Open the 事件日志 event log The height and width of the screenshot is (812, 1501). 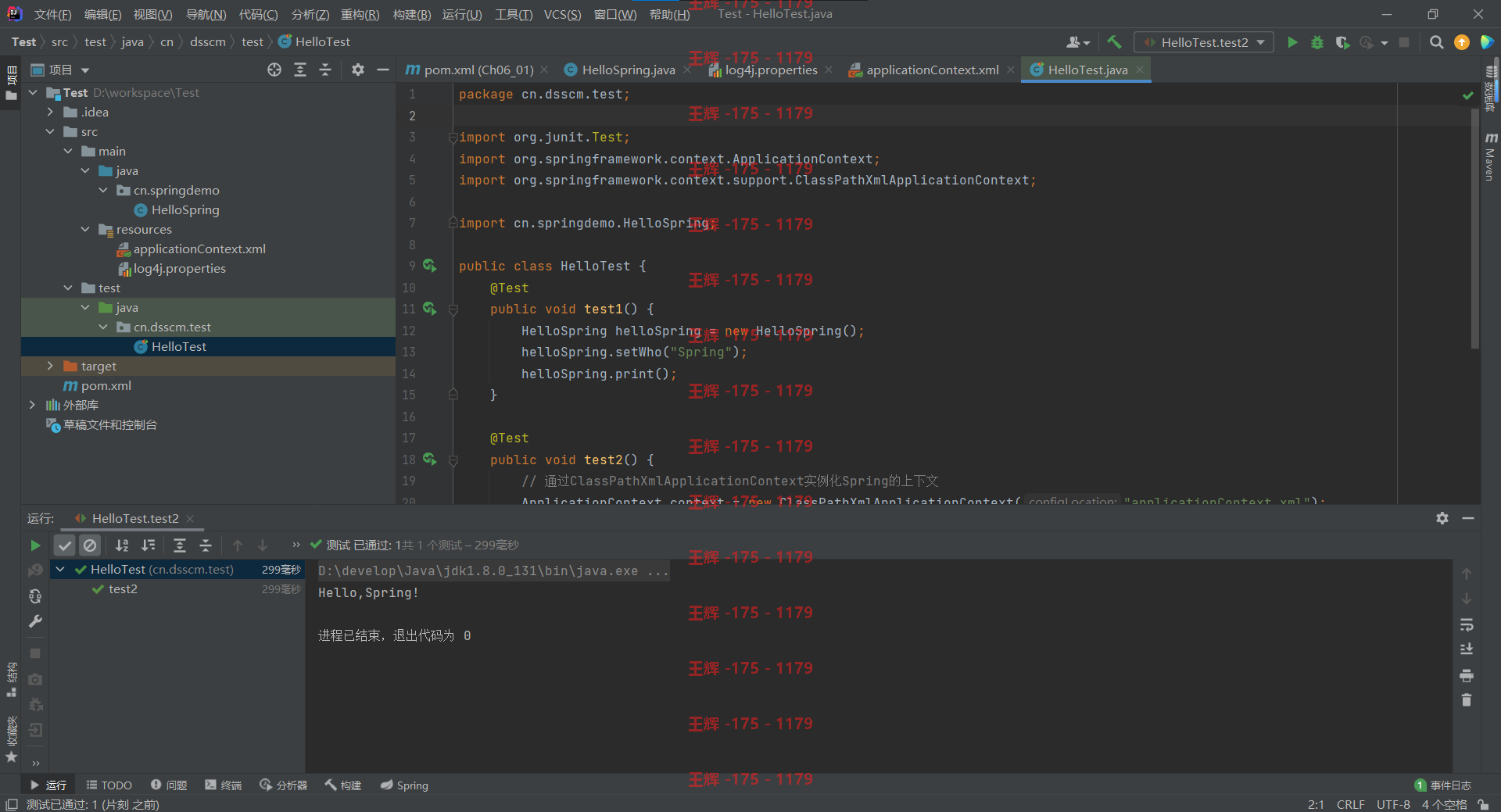[x=1443, y=785]
